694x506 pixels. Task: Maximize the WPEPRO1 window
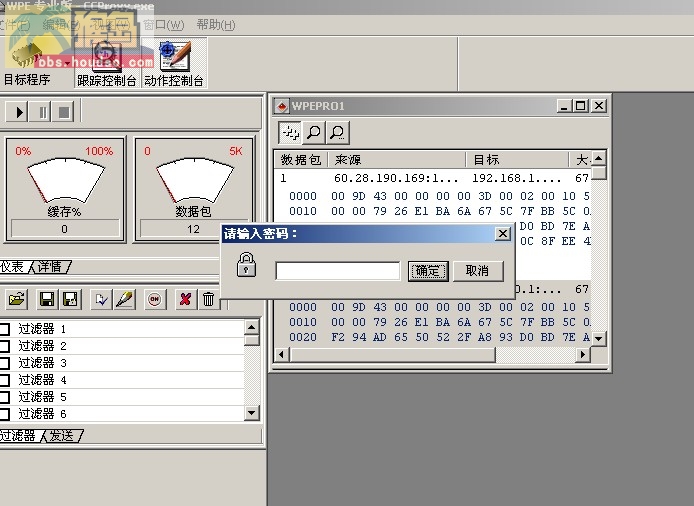click(580, 106)
